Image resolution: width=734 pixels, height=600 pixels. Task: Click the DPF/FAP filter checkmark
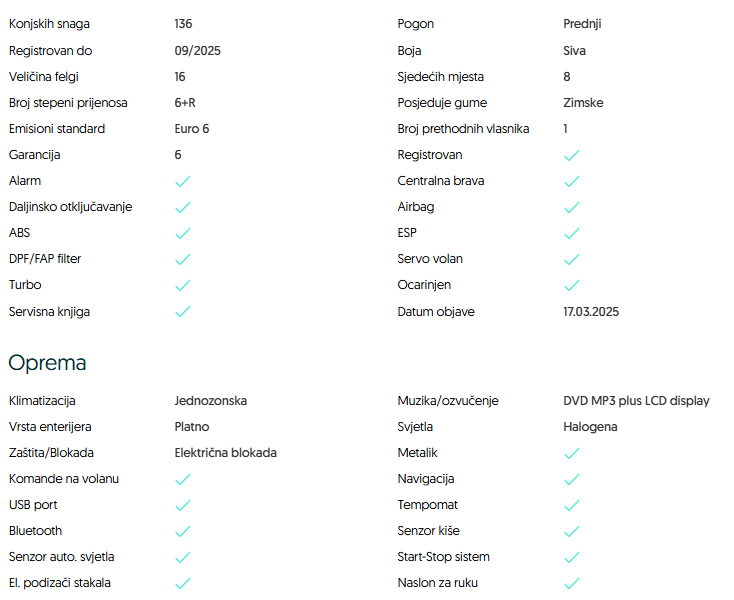point(183,259)
